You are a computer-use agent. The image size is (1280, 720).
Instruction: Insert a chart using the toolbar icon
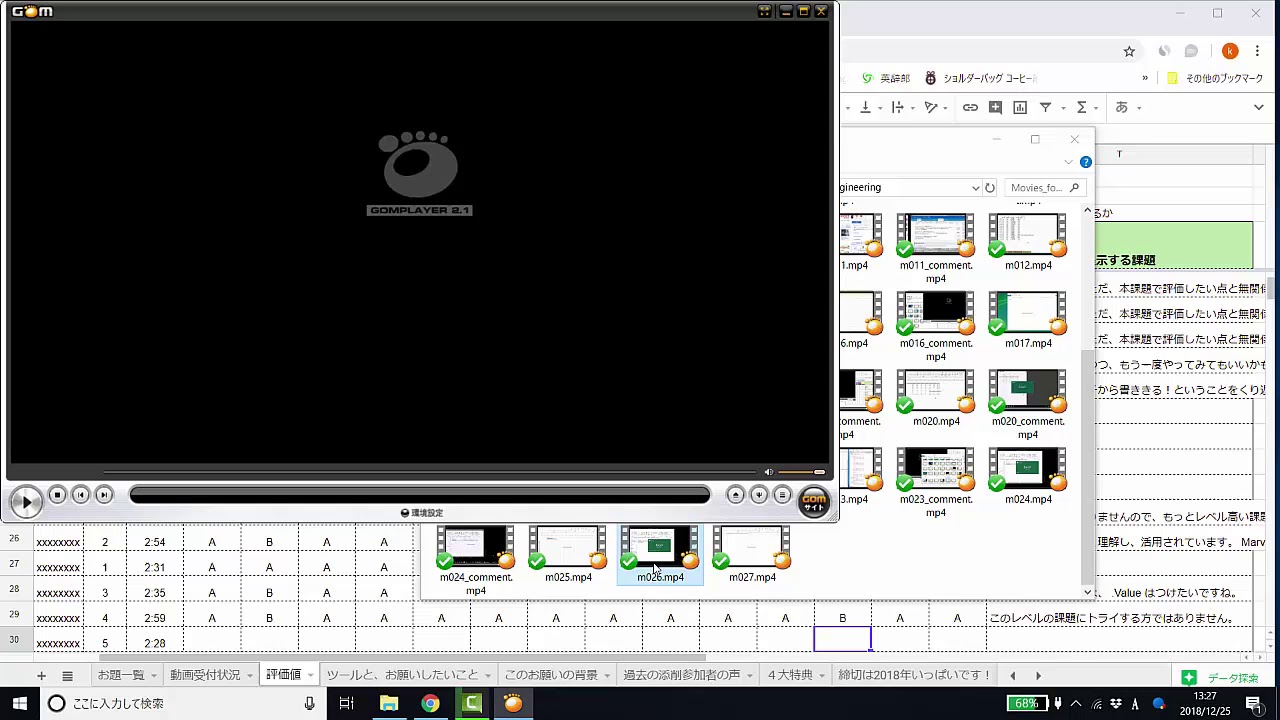pos(1020,107)
